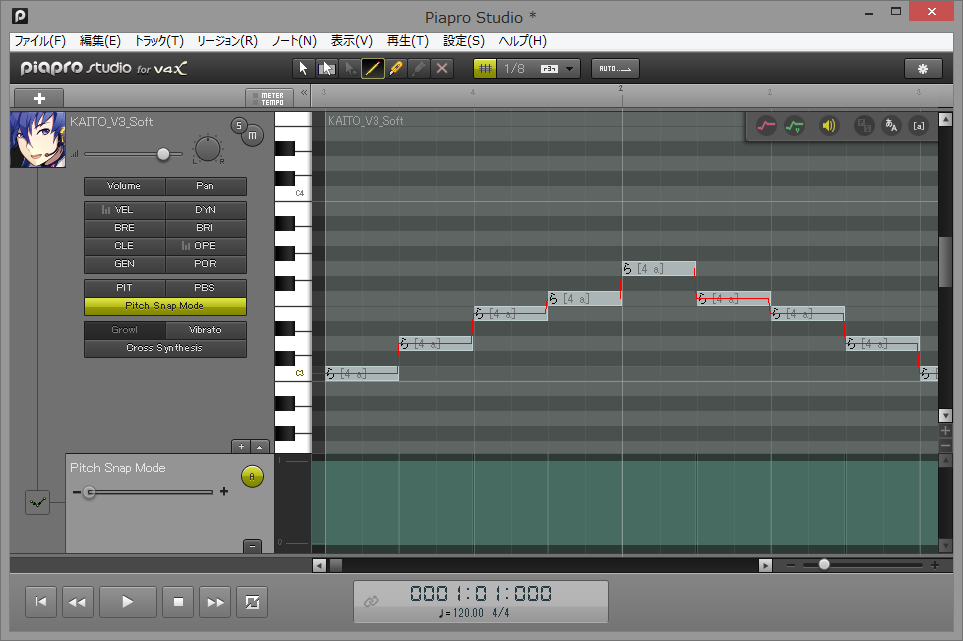
Task: Toggle the yellow speaker note preview
Action: (828, 126)
